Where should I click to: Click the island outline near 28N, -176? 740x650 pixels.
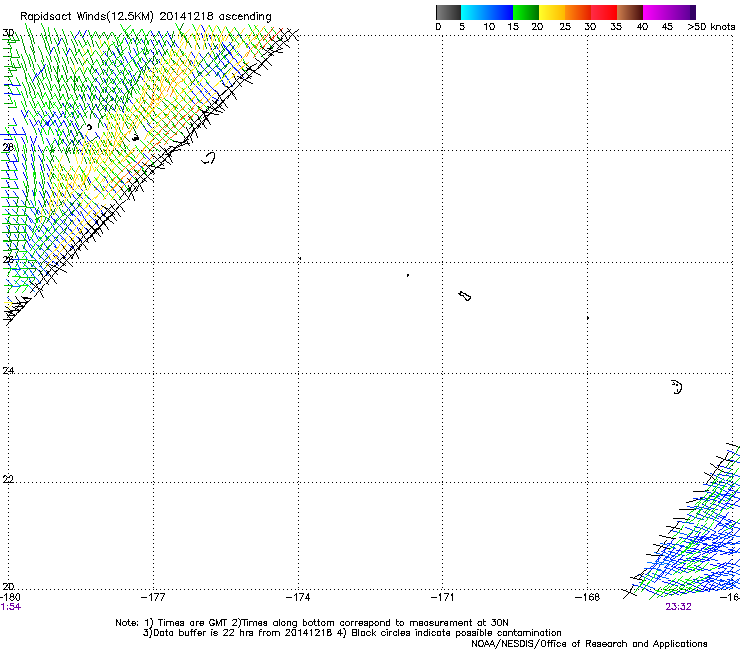208,158
